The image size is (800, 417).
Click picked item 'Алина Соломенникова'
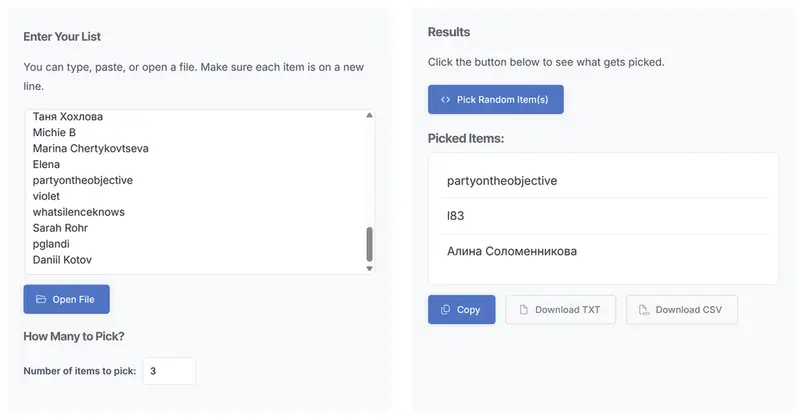pyautogui.click(x=512, y=251)
